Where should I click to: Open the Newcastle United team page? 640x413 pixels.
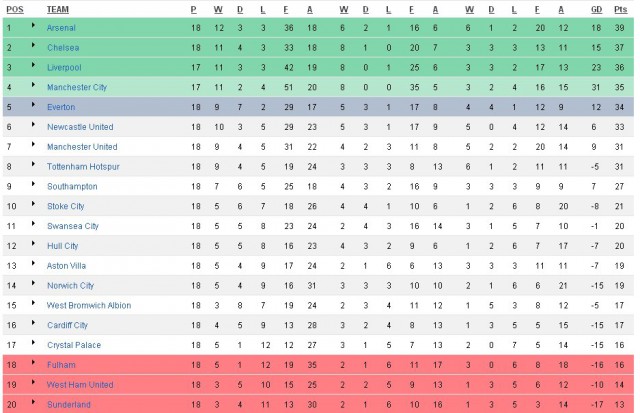tap(80, 127)
